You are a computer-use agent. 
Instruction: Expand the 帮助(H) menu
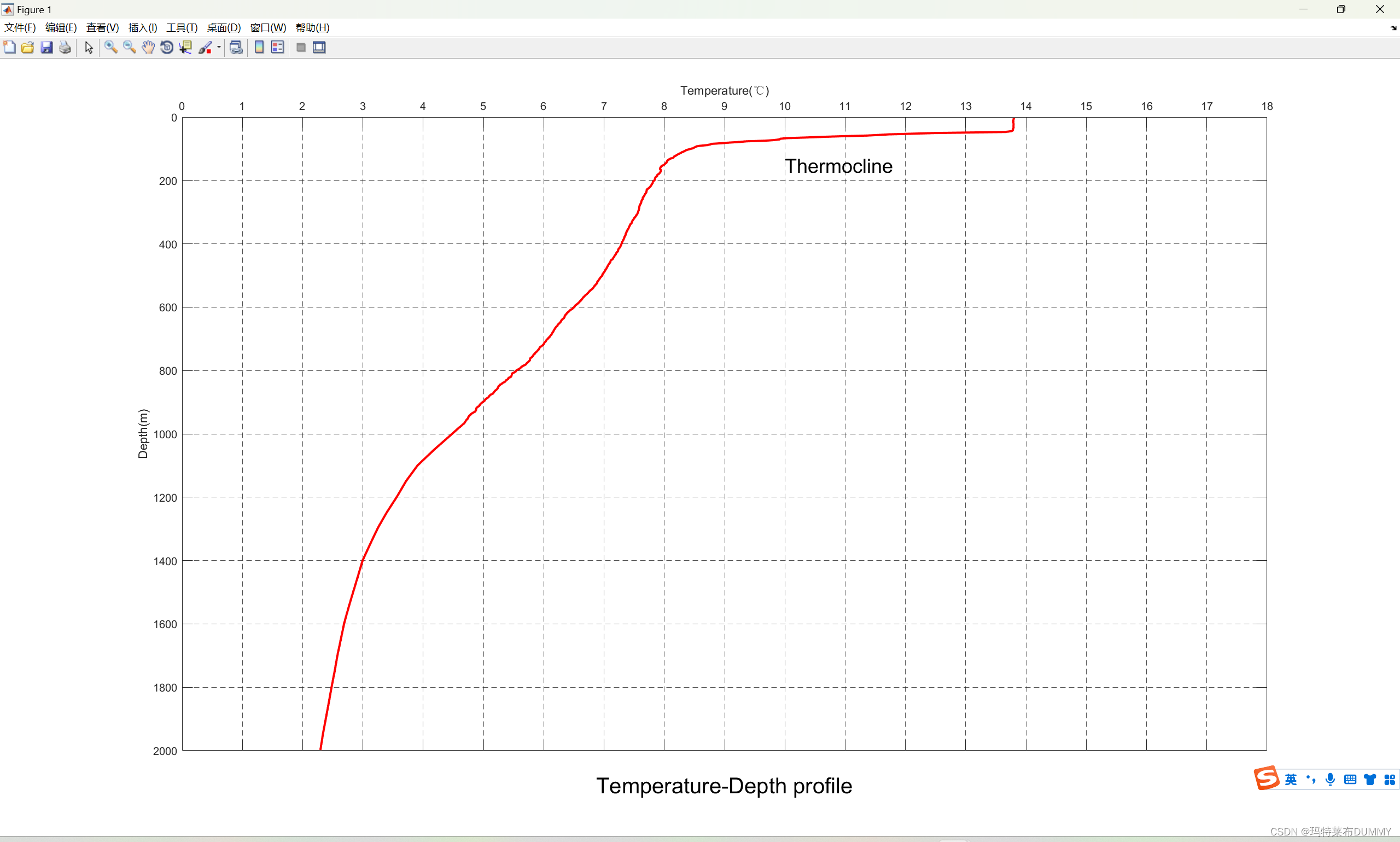312,28
